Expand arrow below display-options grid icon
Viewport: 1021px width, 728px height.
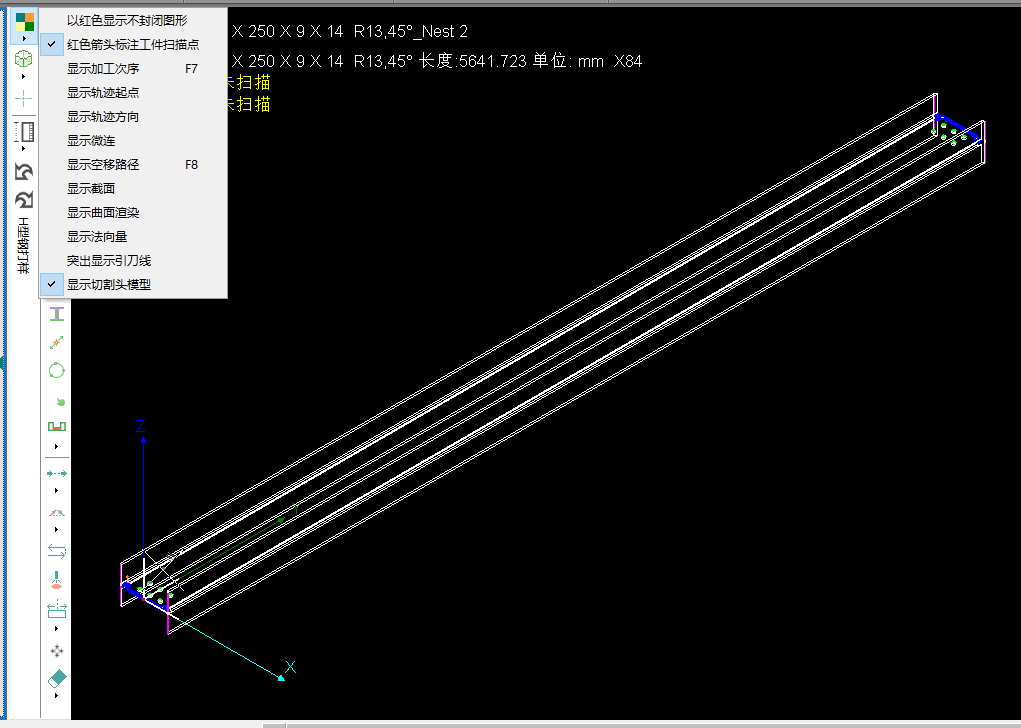[x=24, y=38]
